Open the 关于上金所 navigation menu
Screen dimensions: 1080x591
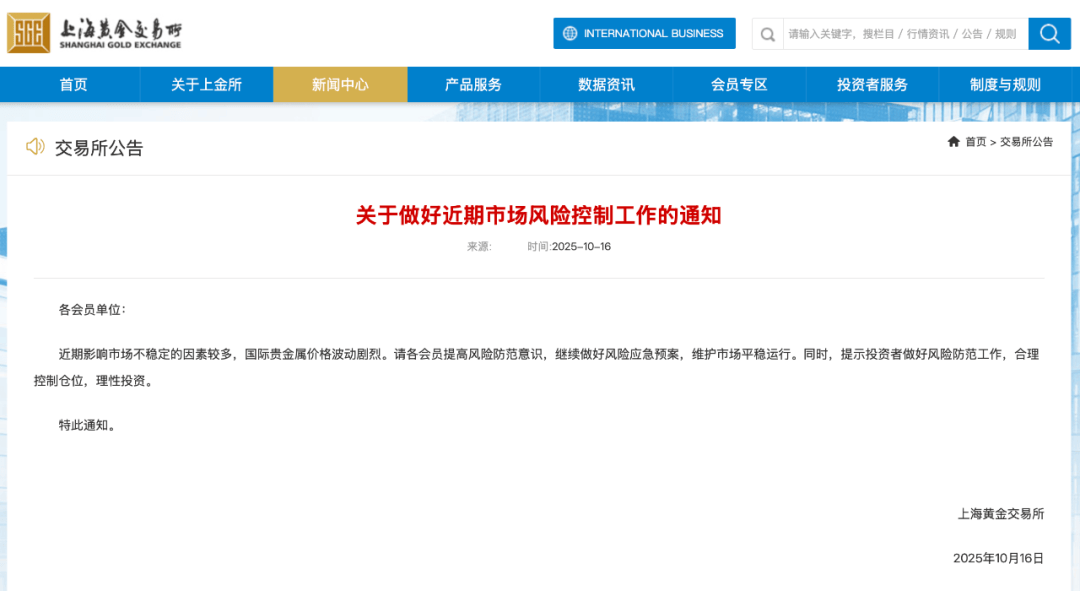[x=206, y=85]
